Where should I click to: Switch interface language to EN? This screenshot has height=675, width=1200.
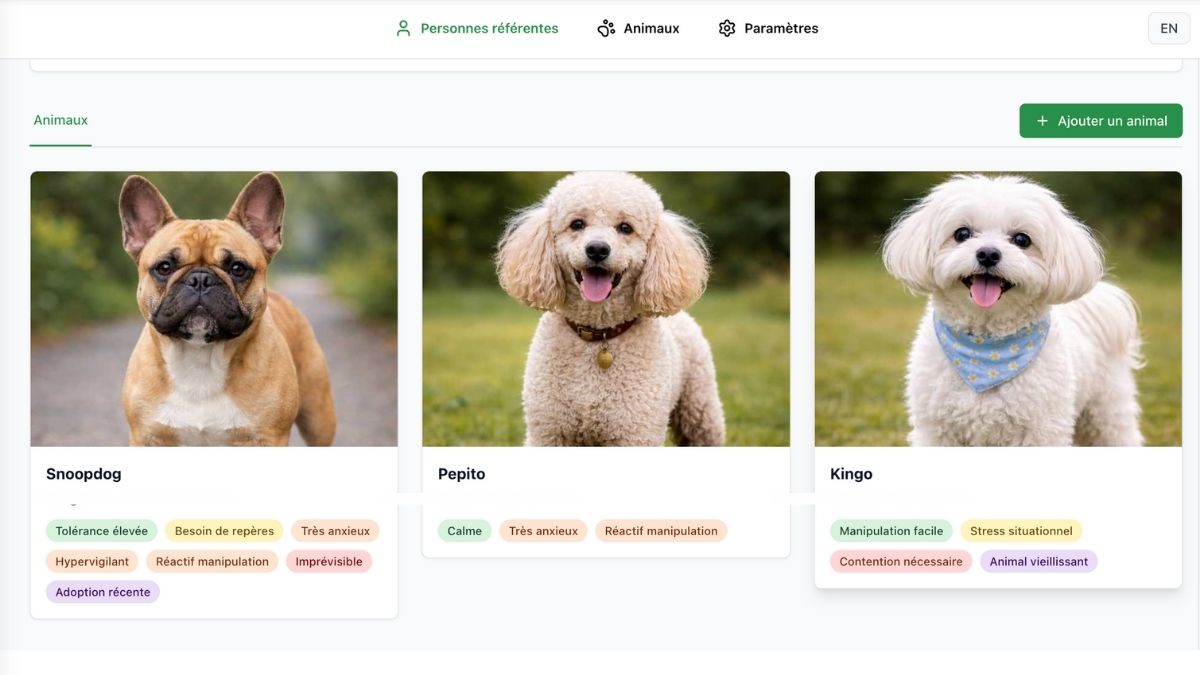point(1168,28)
